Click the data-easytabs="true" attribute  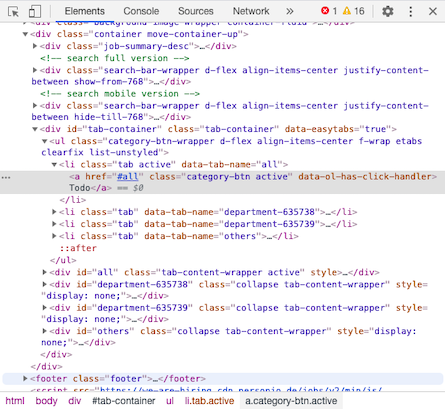[x=338, y=129]
